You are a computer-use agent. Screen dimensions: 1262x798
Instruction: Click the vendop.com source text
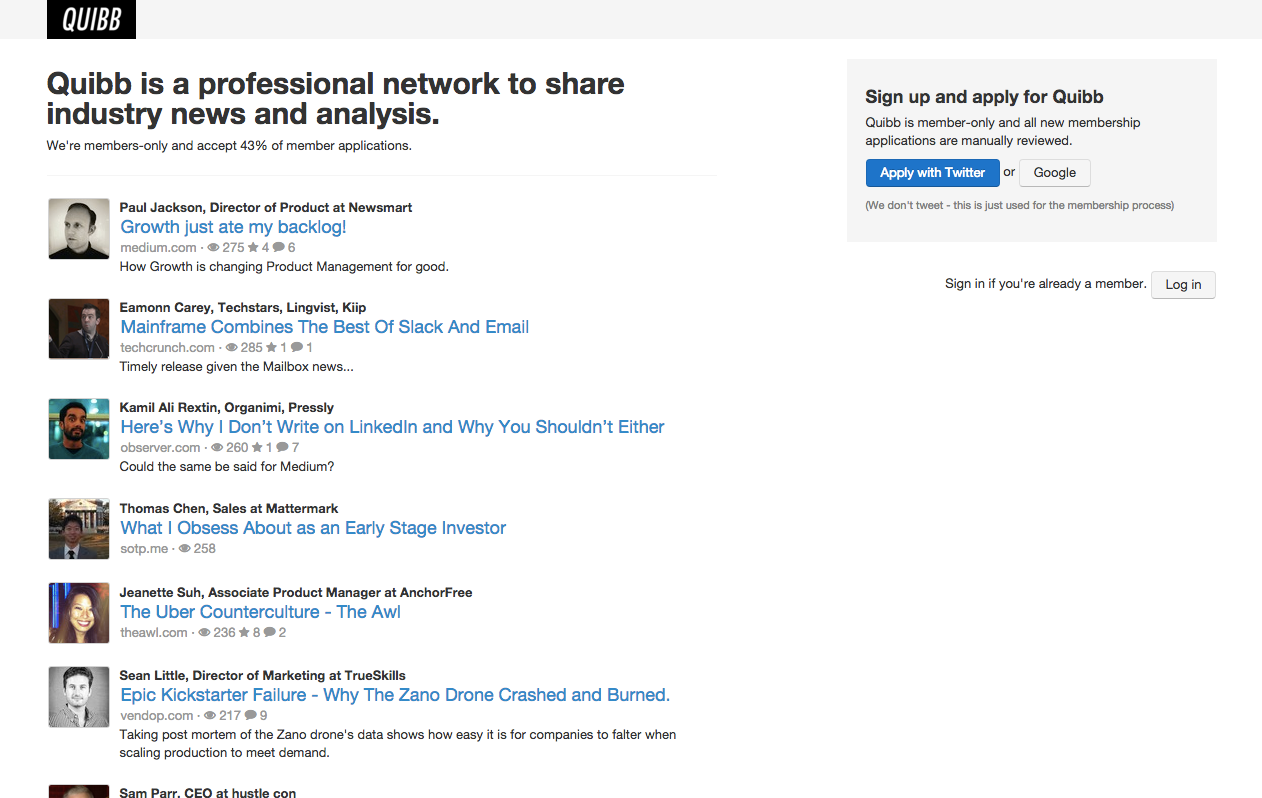click(157, 715)
